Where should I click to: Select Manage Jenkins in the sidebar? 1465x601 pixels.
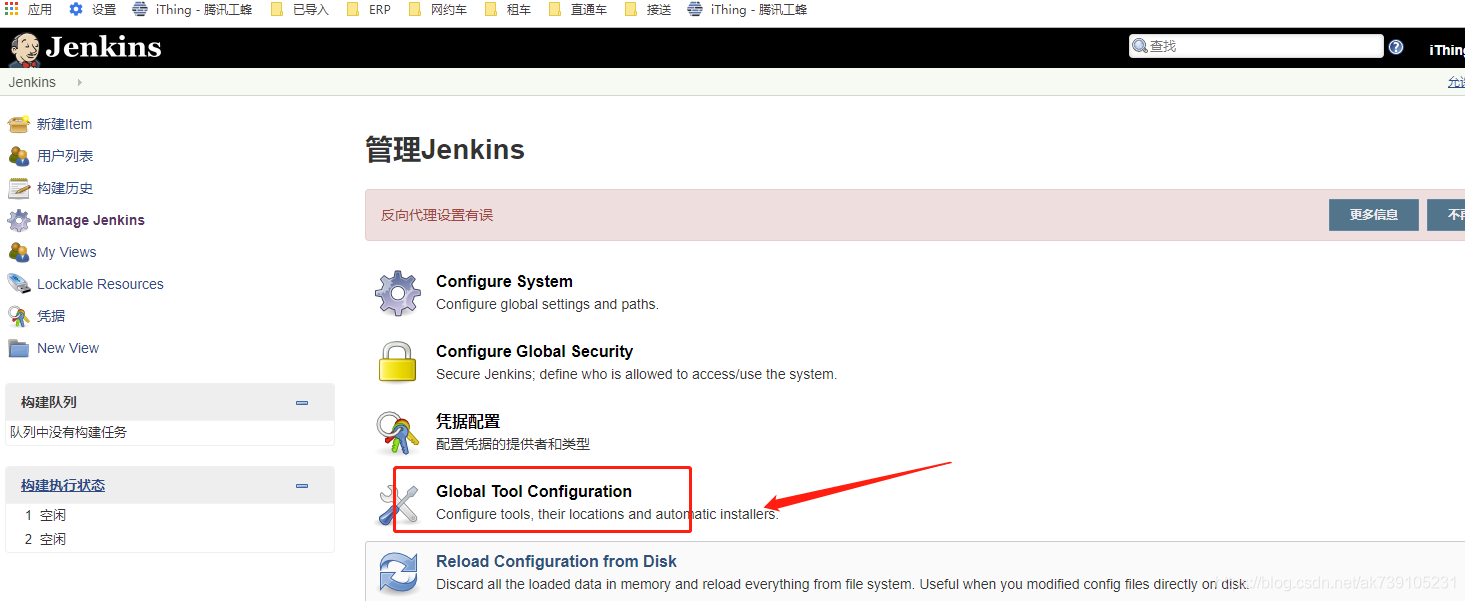[91, 220]
